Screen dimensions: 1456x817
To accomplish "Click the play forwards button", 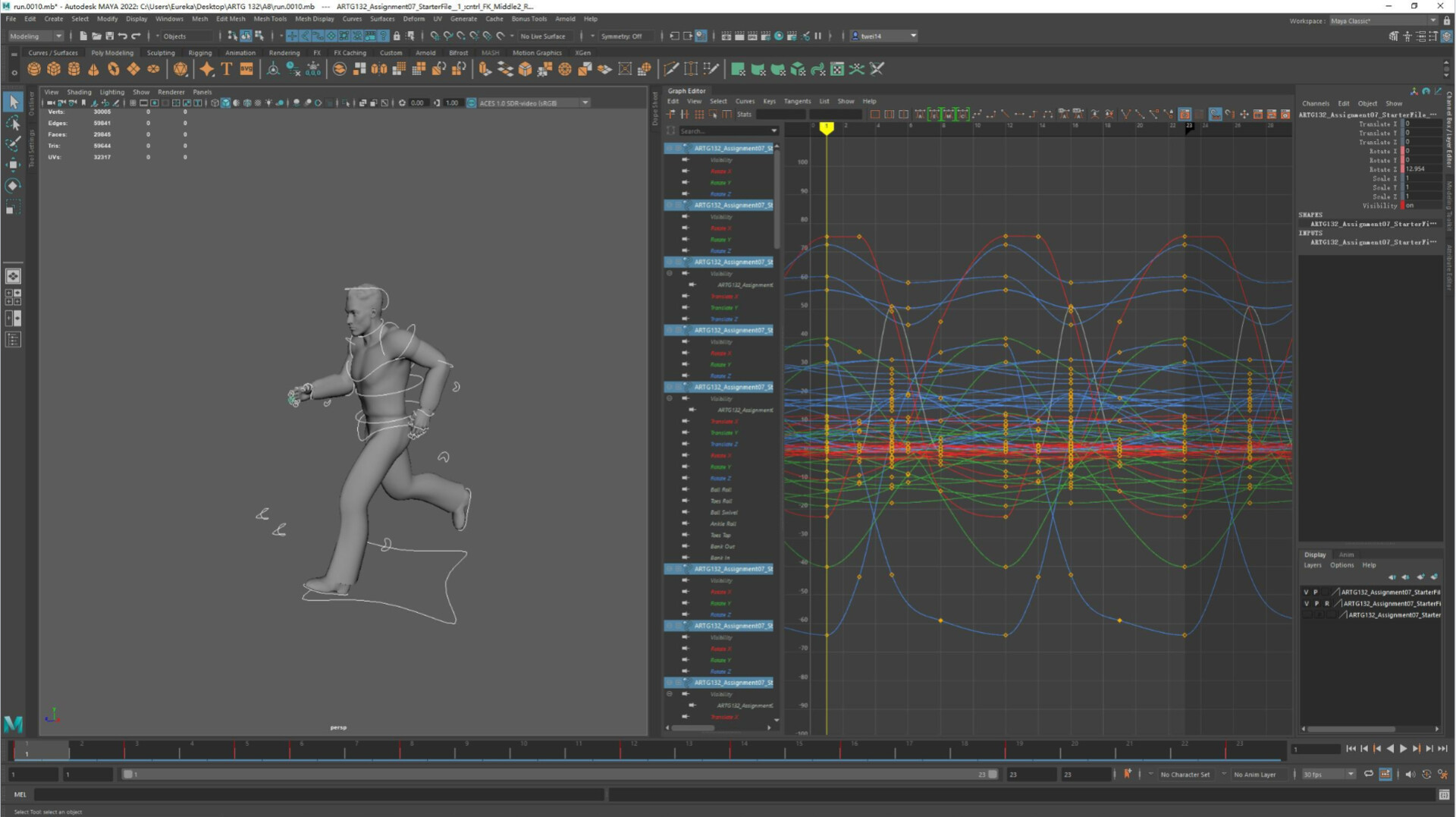I will pos(1402,749).
